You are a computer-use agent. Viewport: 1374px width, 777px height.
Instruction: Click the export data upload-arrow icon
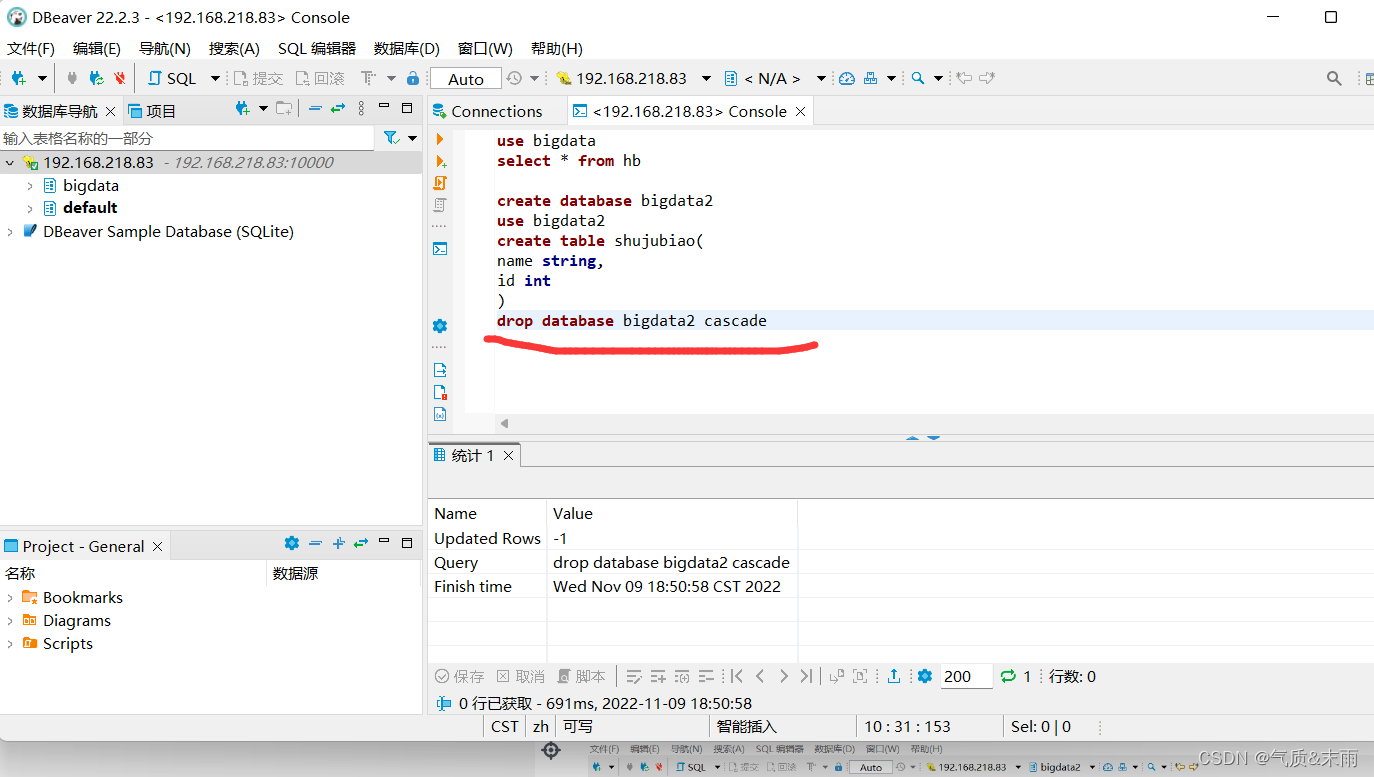[894, 676]
